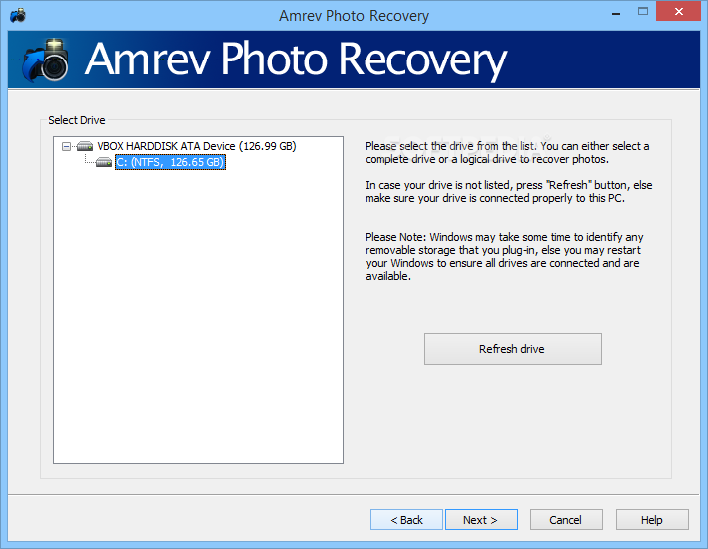Open the Help button
This screenshot has width=708, height=549.
[652, 520]
